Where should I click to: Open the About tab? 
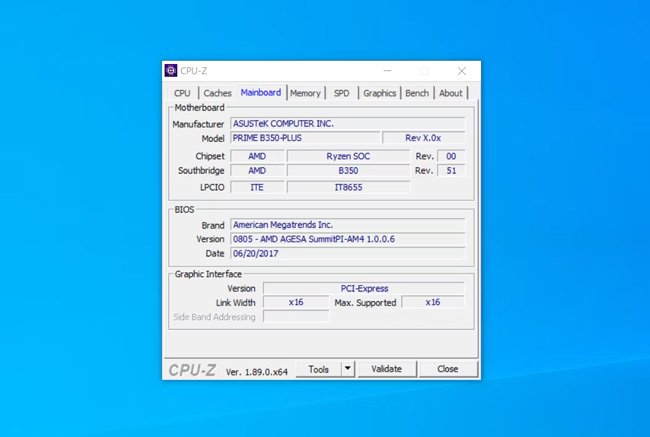pos(451,93)
